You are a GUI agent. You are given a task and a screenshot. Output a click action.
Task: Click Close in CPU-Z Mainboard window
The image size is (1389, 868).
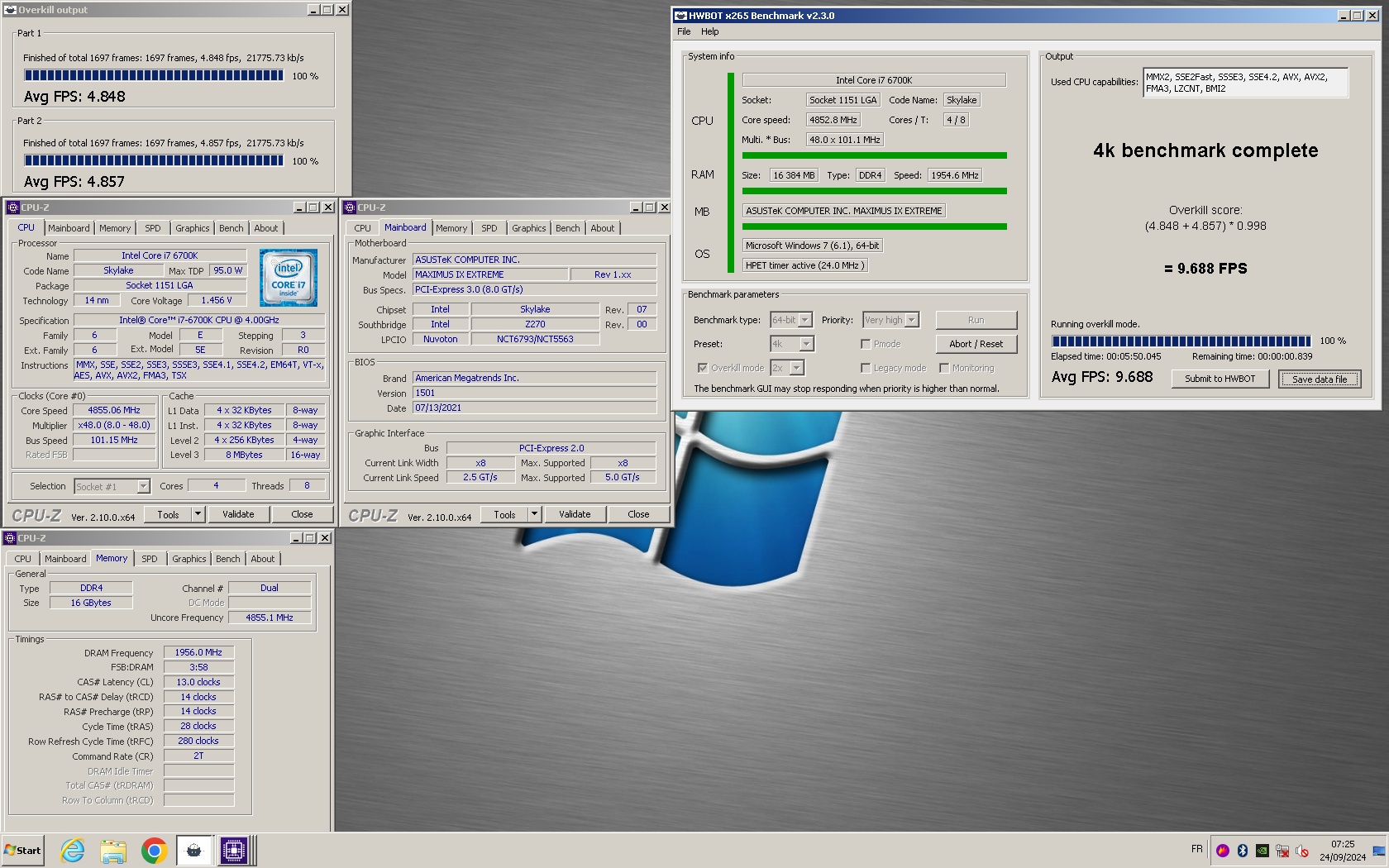coord(638,514)
